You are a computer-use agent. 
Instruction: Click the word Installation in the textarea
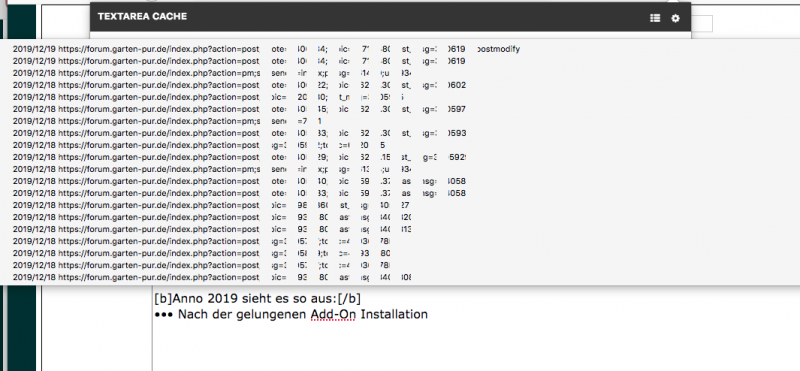[394, 314]
